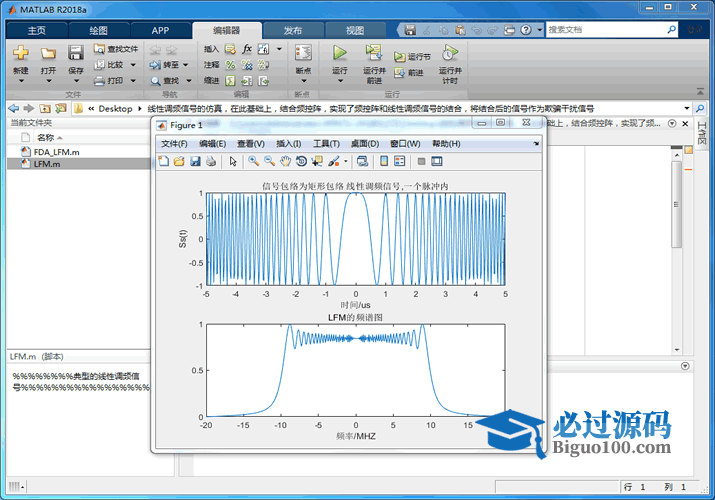The image size is (715, 500).
Task: Select the Brush data tool in Figure 1
Action: coord(334,161)
